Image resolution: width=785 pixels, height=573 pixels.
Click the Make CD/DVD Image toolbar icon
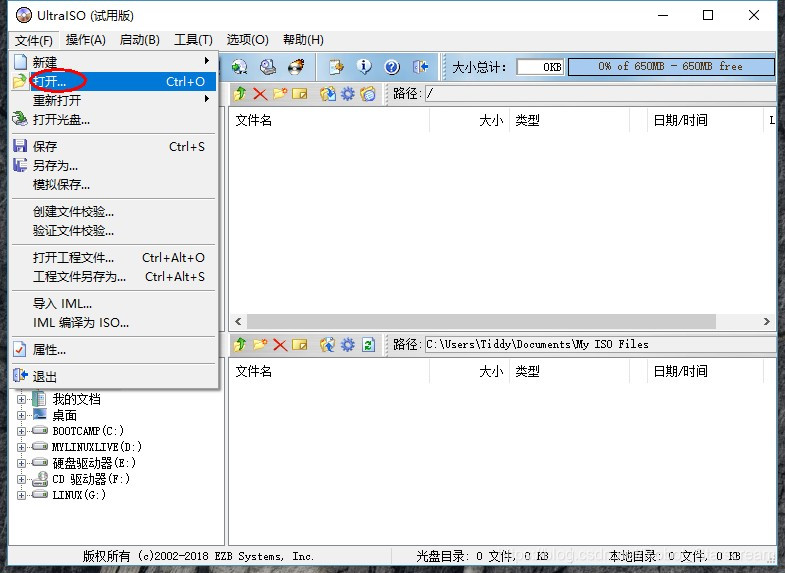(239, 67)
